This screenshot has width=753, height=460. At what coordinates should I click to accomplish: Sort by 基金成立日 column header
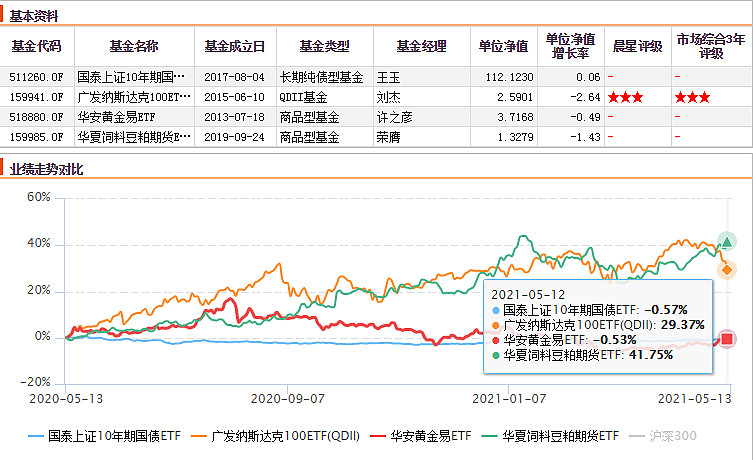tap(235, 46)
